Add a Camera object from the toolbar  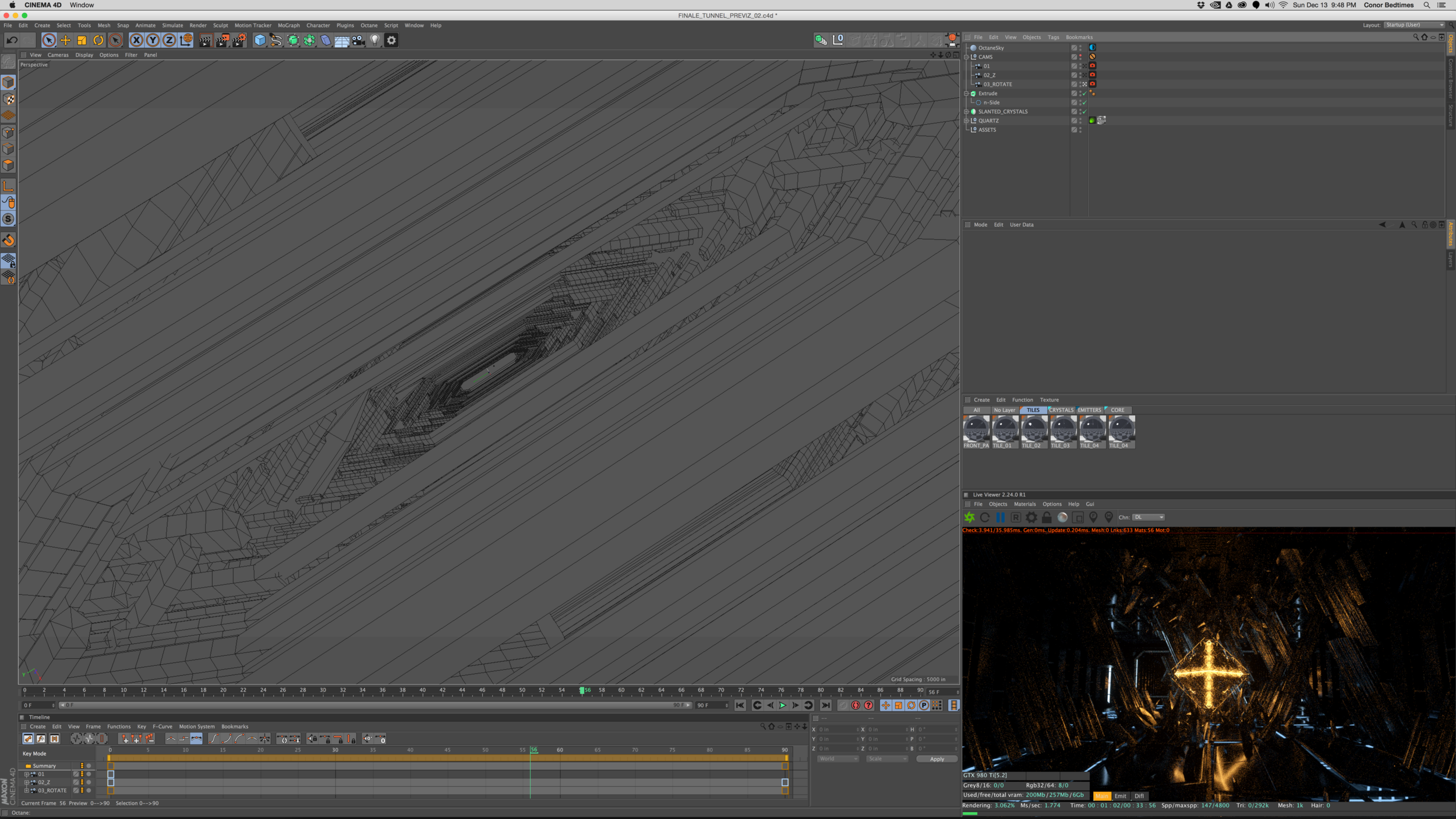pos(358,40)
